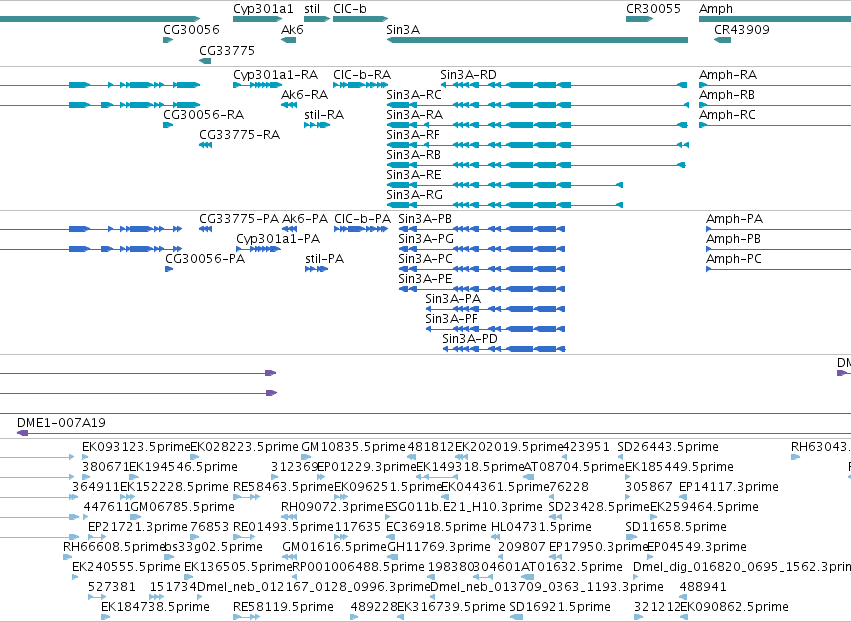Open the Sin3A-RE transcript label
This screenshot has height=622, width=851.
point(414,175)
